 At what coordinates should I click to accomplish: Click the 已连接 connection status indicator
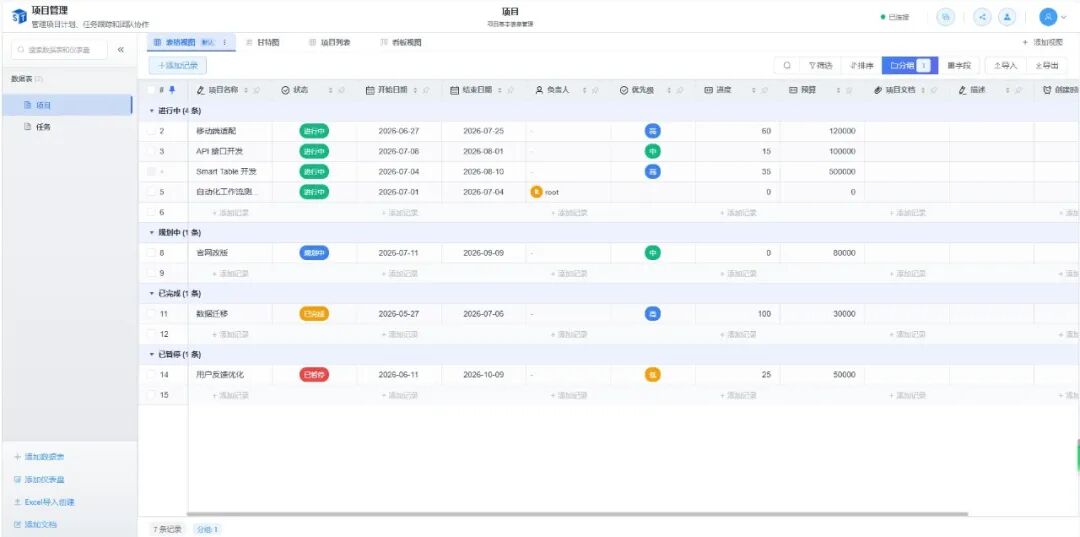coord(895,17)
